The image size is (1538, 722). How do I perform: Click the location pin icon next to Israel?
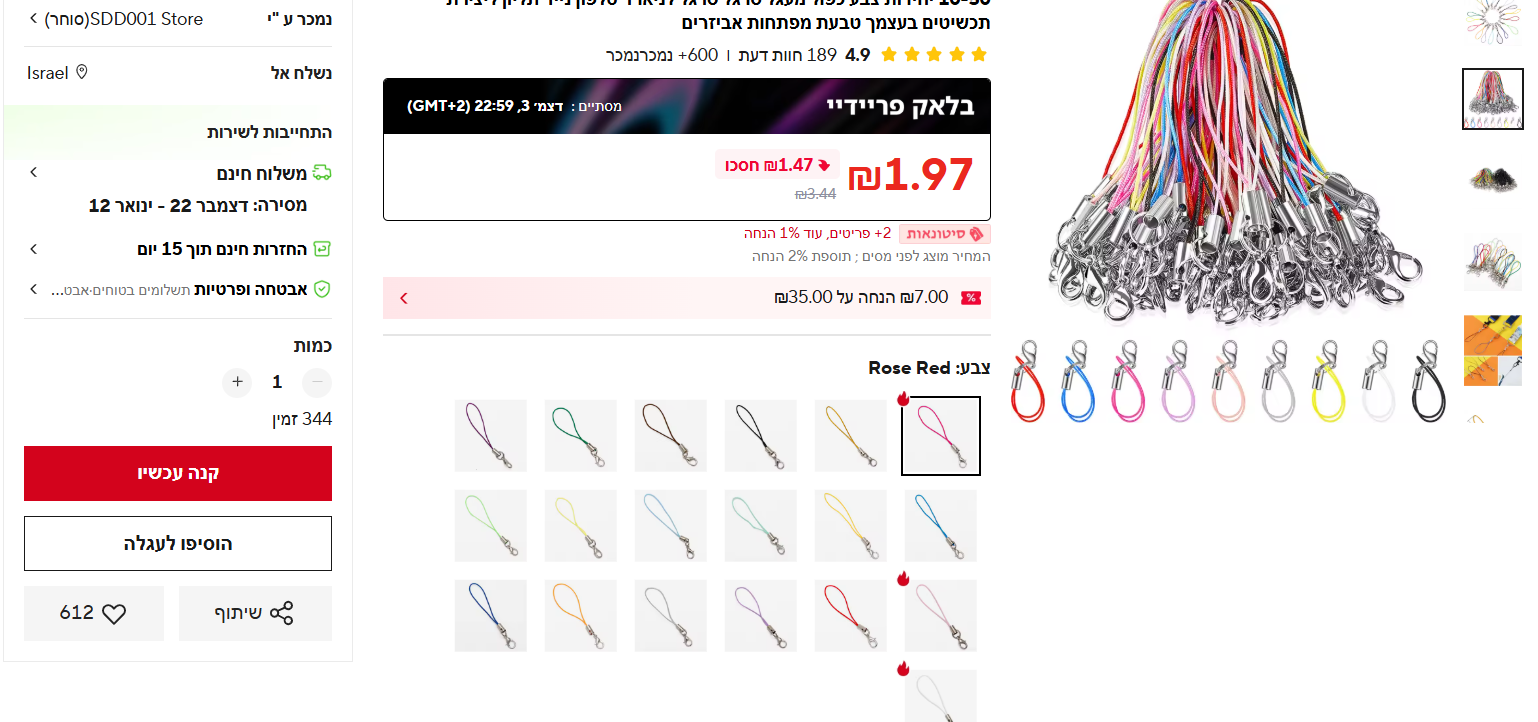(x=82, y=72)
